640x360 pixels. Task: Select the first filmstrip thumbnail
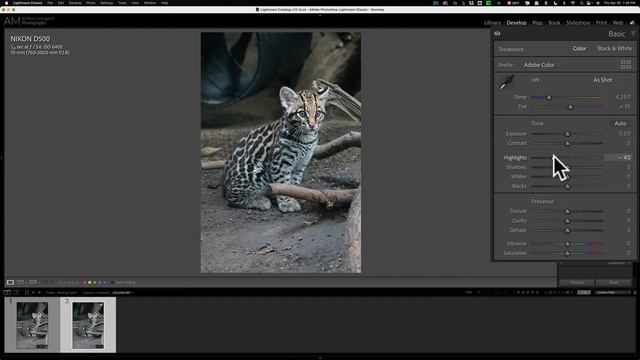click(32, 325)
